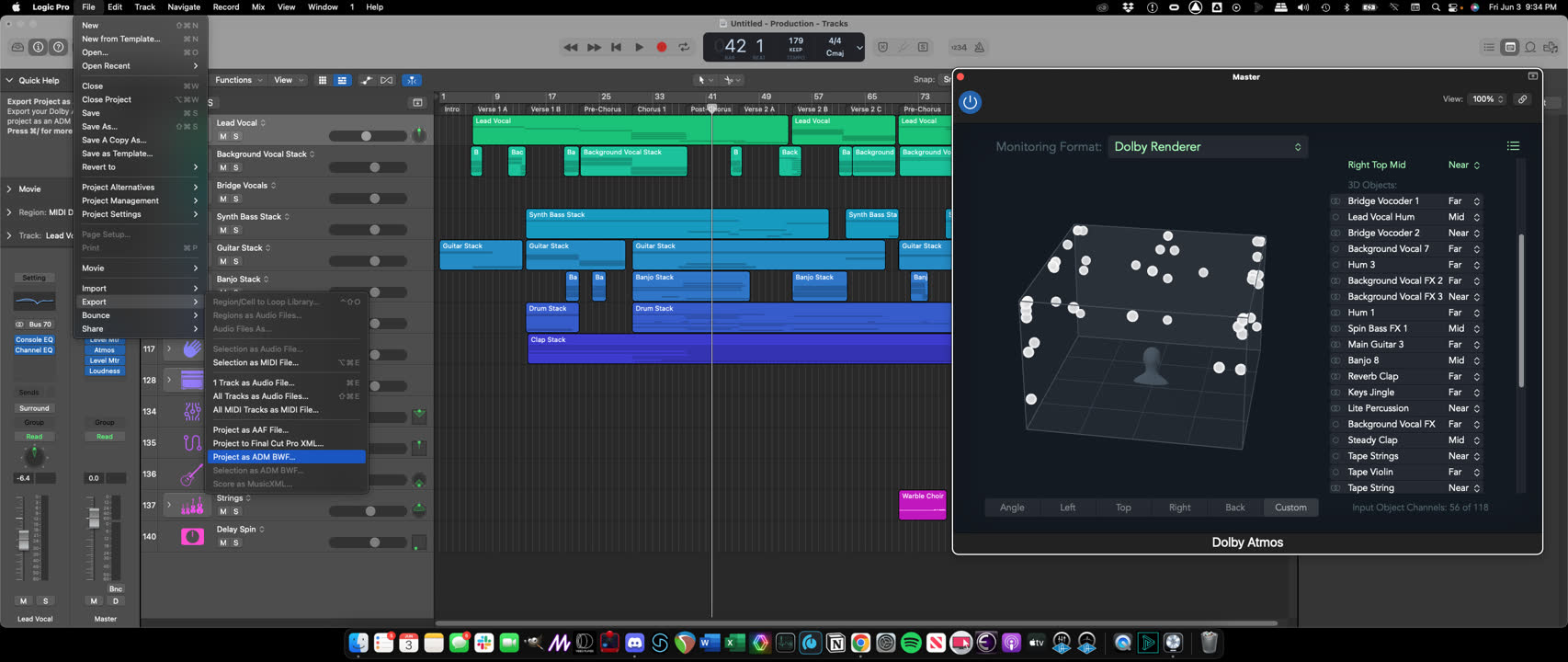1568x662 pixels.
Task: Click the Chorus 1 arrangement marker
Action: coord(652,109)
